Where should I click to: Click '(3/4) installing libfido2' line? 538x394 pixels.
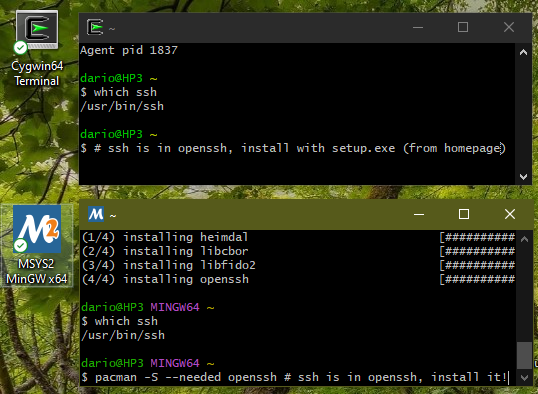click(x=168, y=265)
